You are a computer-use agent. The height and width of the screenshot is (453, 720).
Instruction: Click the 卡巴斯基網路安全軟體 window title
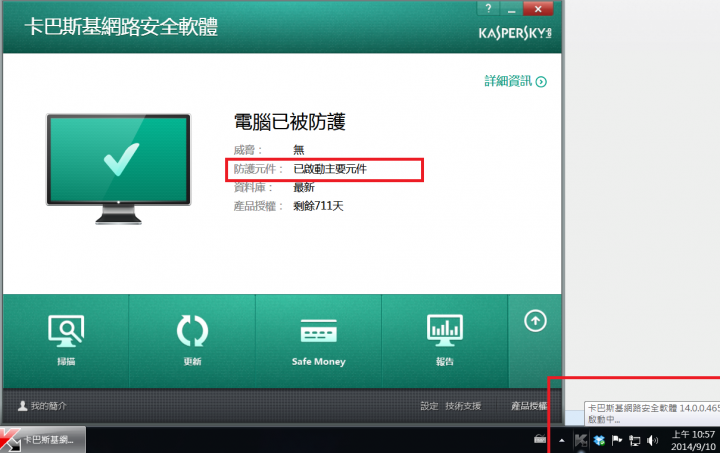coord(121,27)
